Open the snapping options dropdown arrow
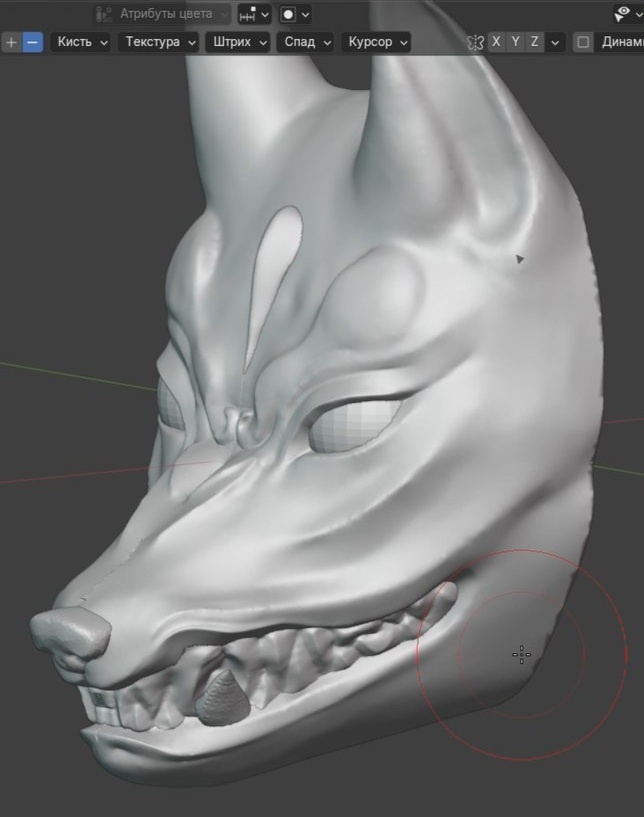The height and width of the screenshot is (817, 644). 265,15
